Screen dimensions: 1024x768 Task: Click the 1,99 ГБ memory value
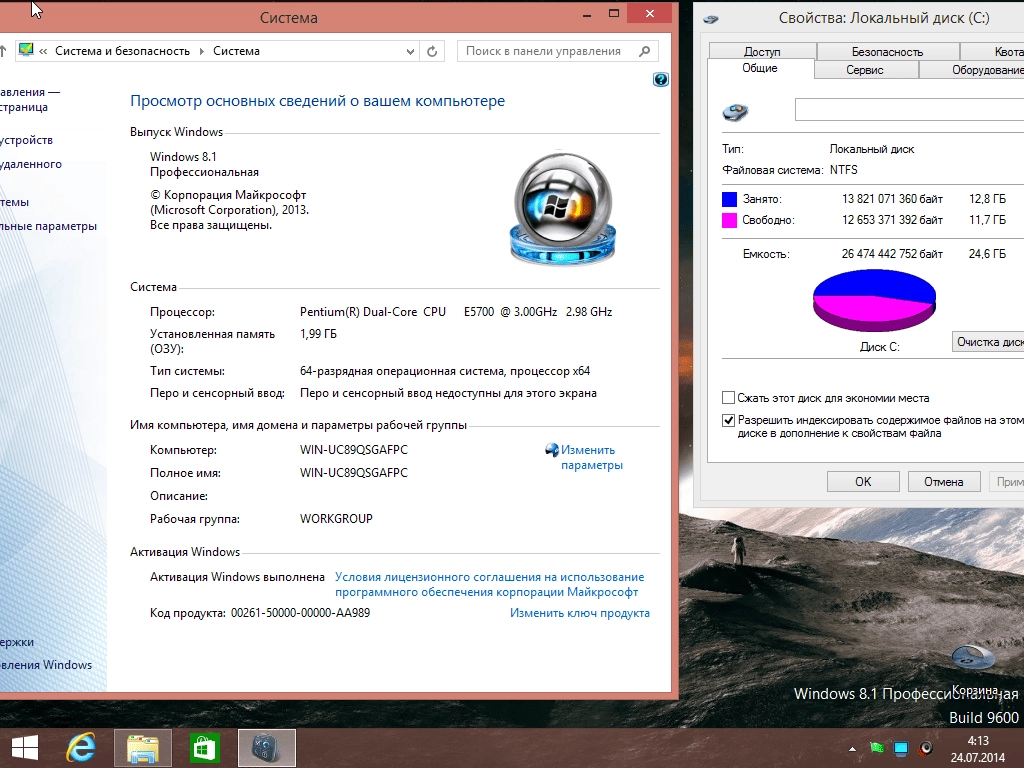[318, 334]
